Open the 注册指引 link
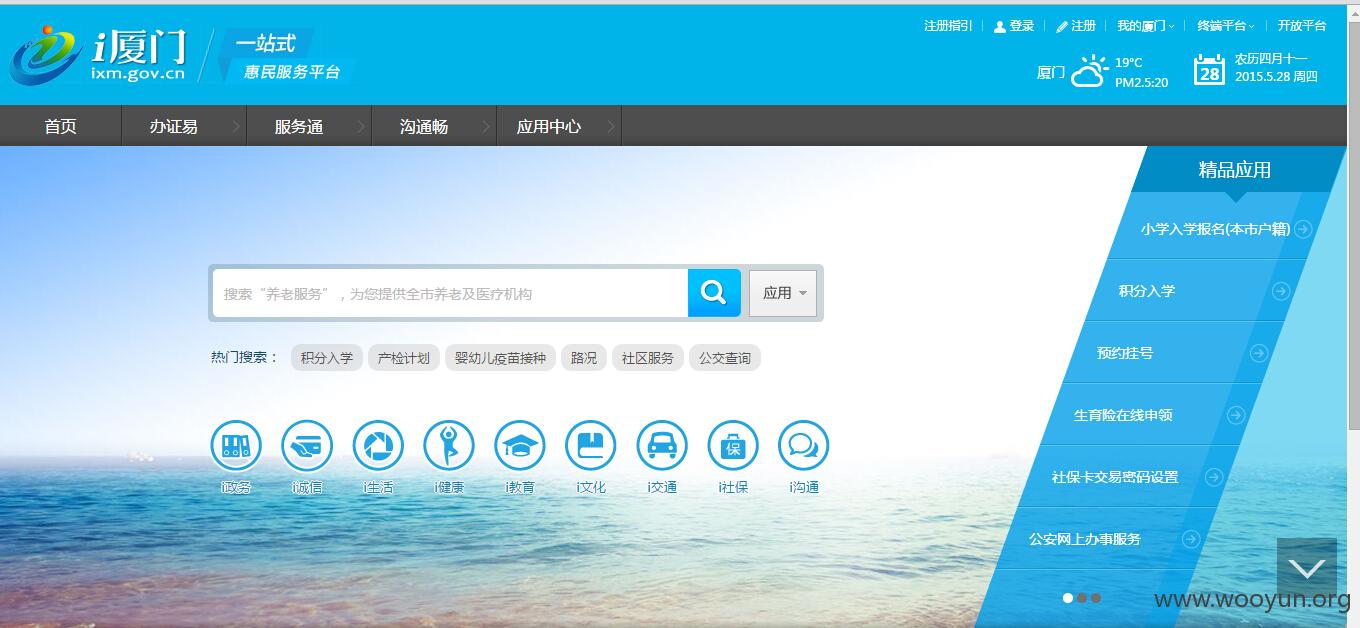 click(948, 26)
